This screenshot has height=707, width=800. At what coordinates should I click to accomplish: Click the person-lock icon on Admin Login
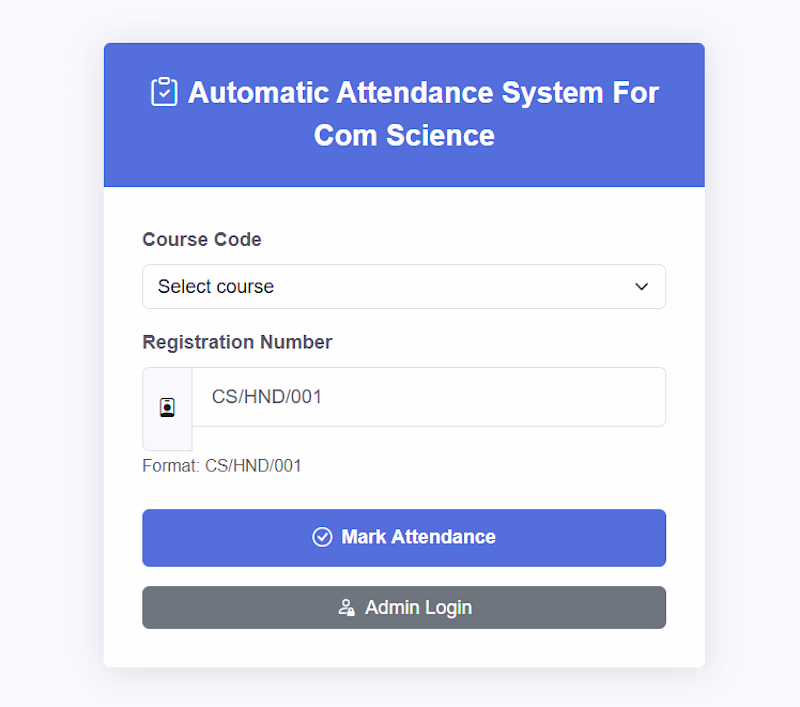click(346, 607)
